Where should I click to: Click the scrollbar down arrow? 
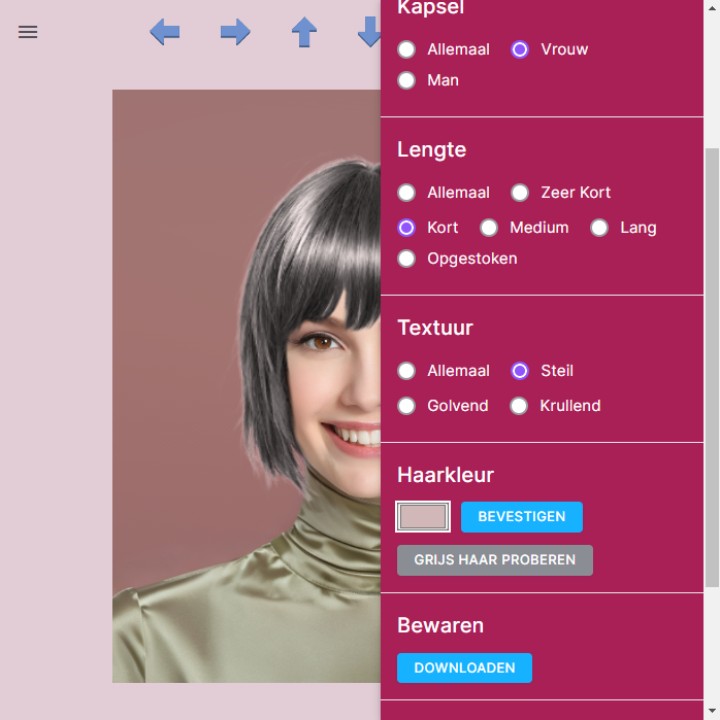712,712
